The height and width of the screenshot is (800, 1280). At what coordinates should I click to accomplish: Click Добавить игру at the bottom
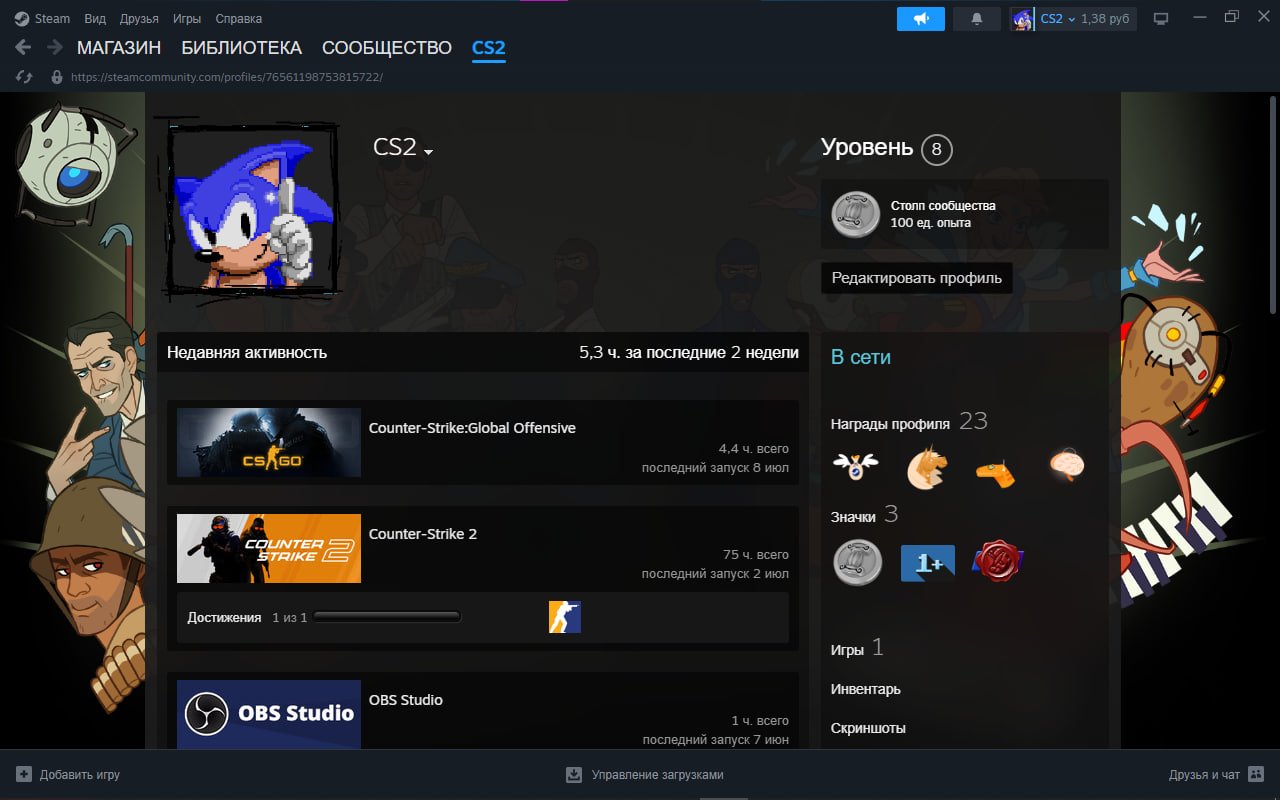click(x=68, y=775)
